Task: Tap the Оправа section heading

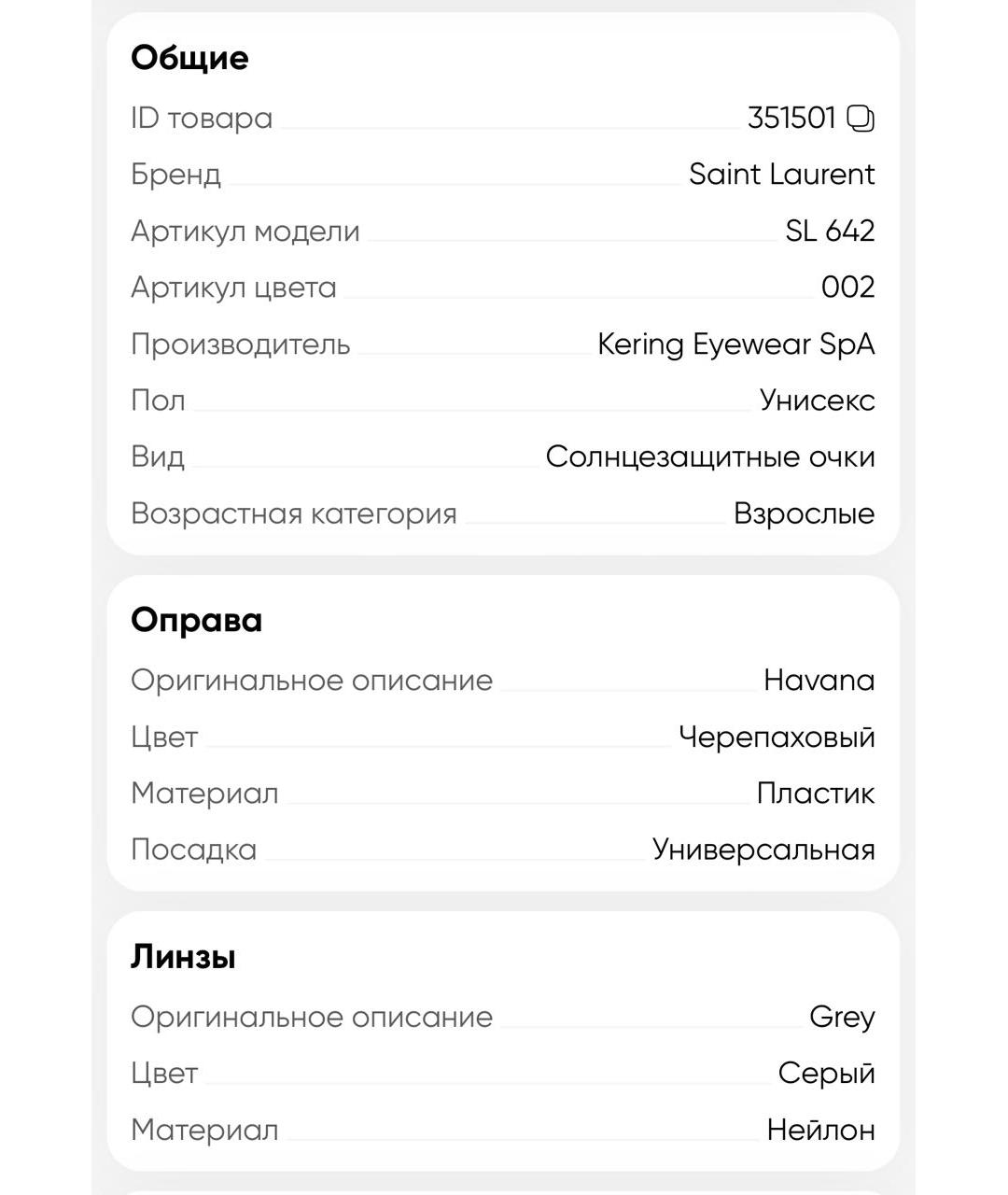Action: coord(196,620)
